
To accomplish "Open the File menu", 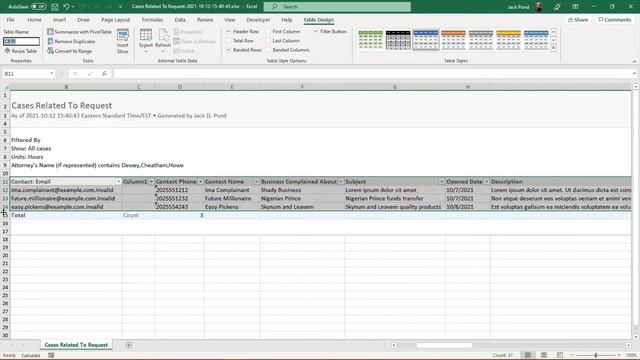I will pos(10,20).
